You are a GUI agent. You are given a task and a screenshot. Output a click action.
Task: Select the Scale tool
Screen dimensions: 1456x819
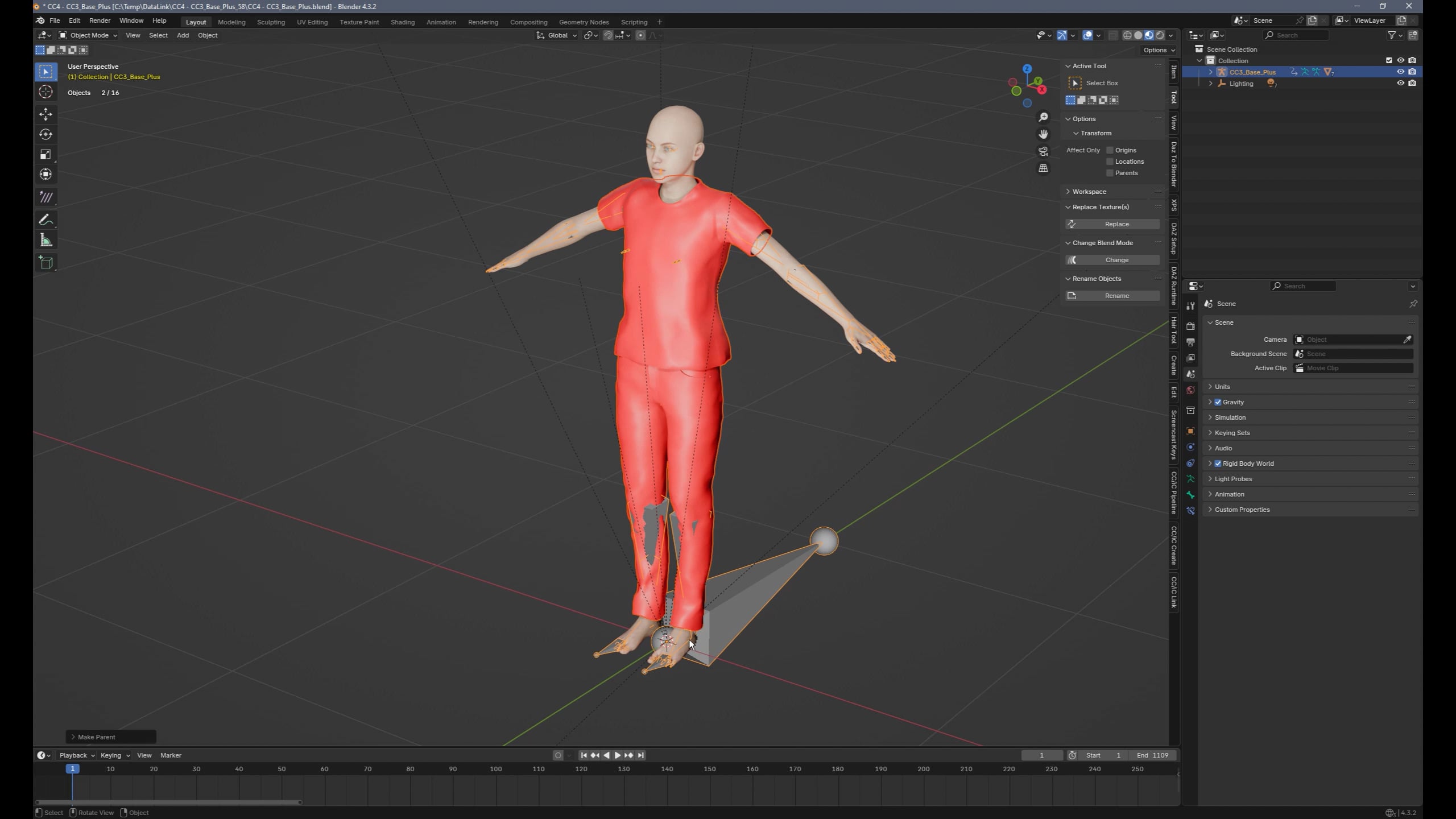[45, 155]
